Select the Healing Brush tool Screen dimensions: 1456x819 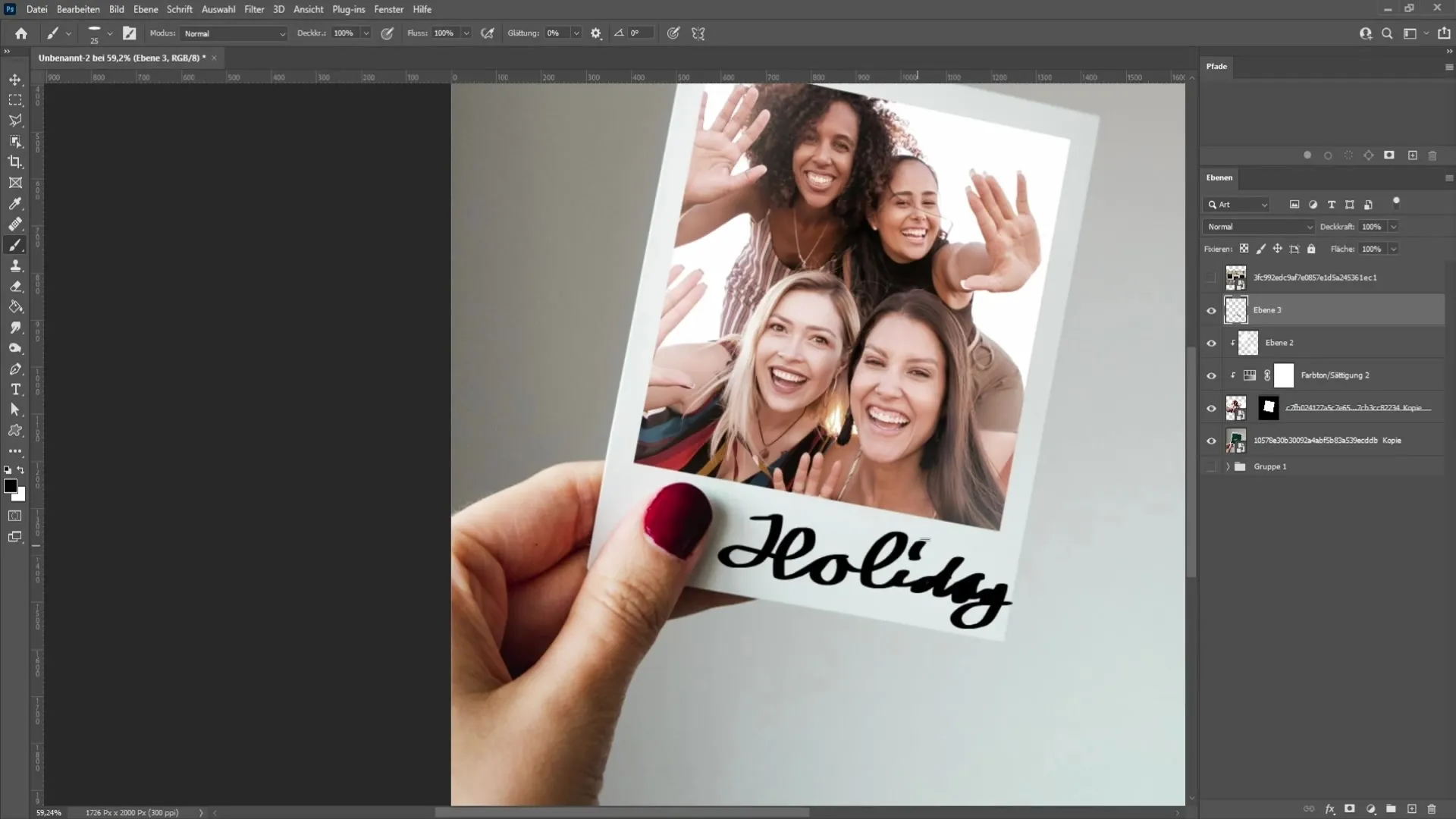15,224
